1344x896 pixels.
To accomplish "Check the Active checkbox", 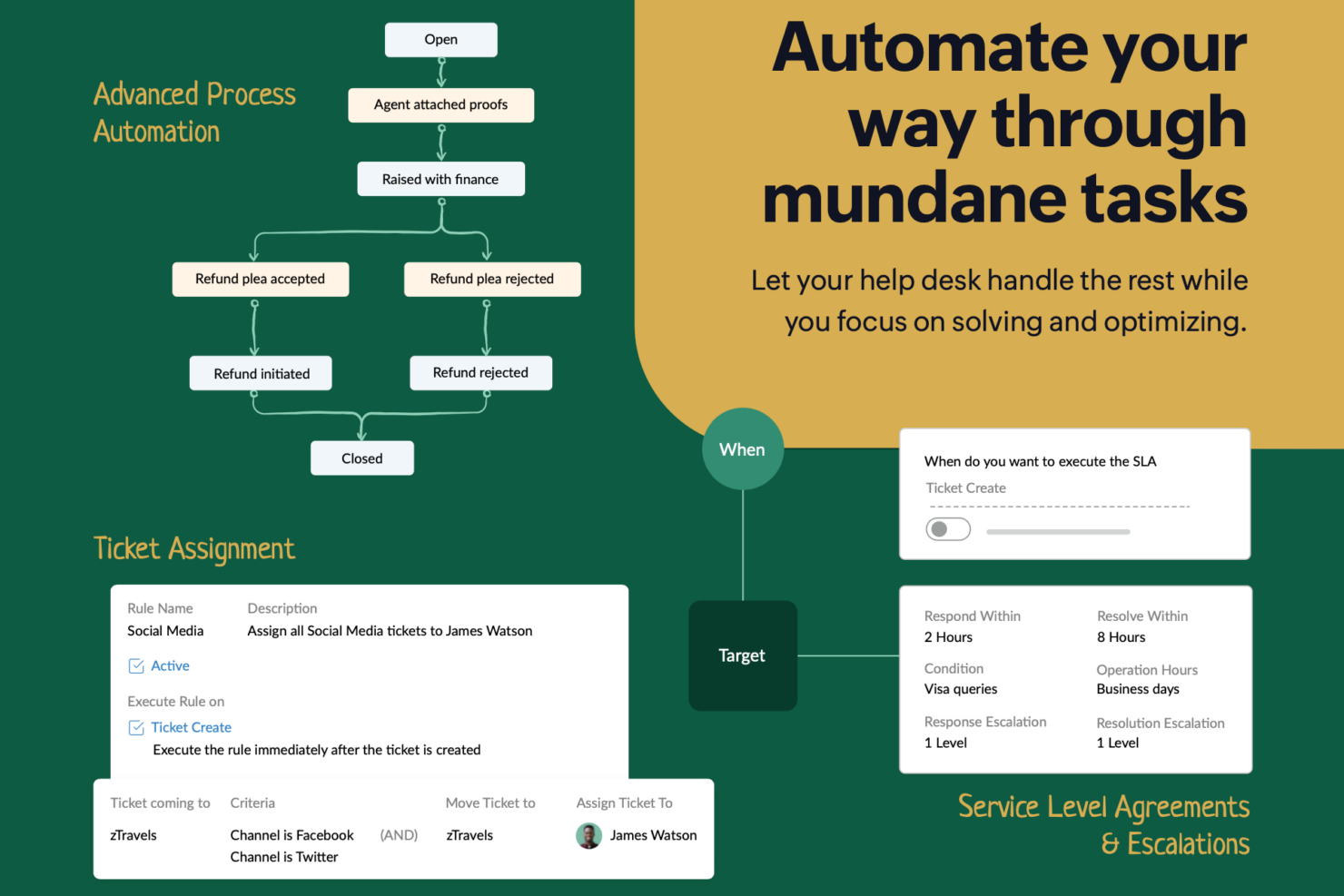I will pos(136,666).
